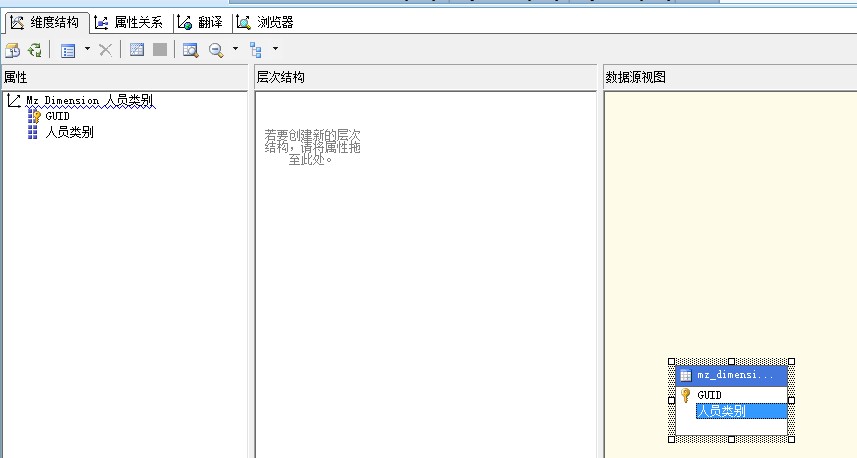Click the Delete X toolbar icon
The height and width of the screenshot is (458, 857).
click(x=105, y=50)
